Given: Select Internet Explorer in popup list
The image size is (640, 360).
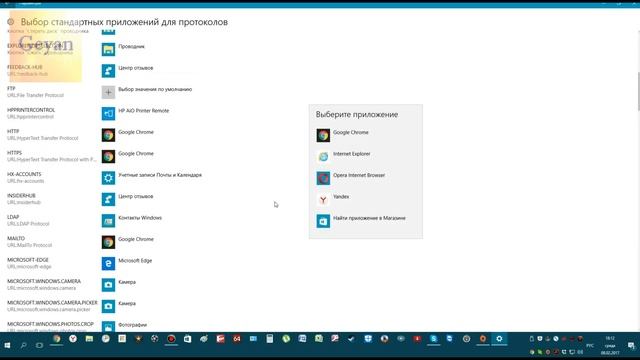Looking at the screenshot, I should pos(351,154).
